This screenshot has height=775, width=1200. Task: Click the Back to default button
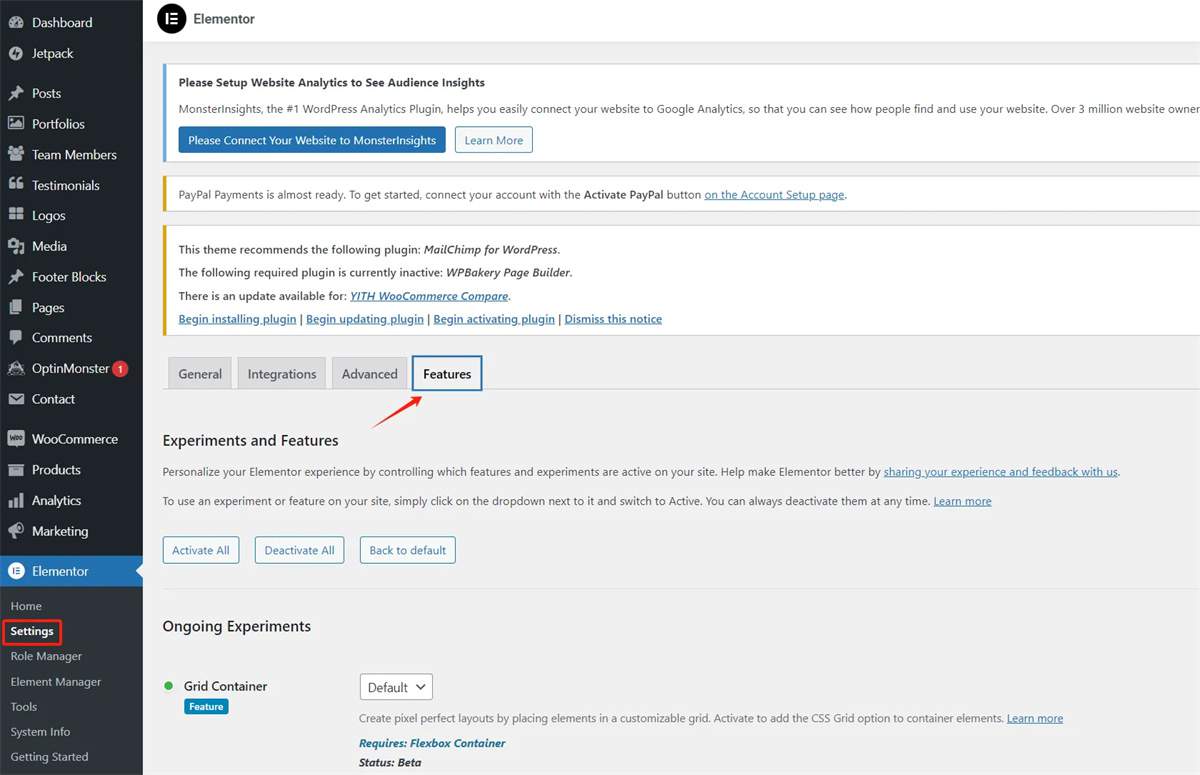coord(408,550)
